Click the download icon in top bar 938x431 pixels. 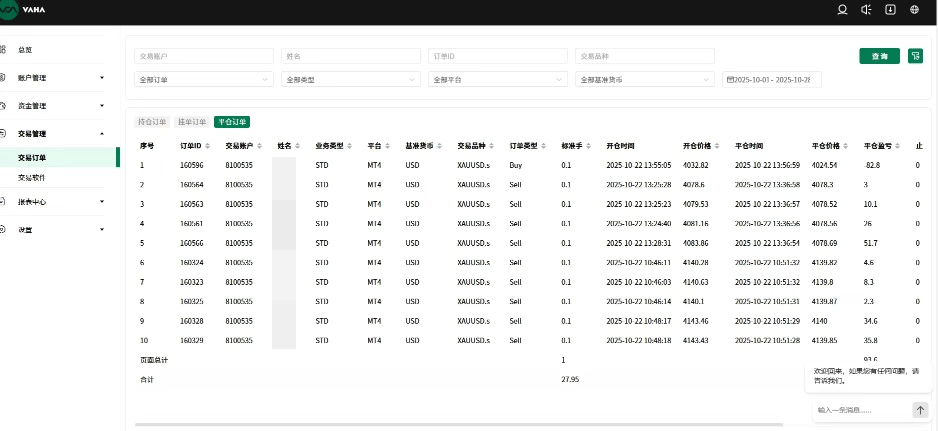[x=891, y=10]
